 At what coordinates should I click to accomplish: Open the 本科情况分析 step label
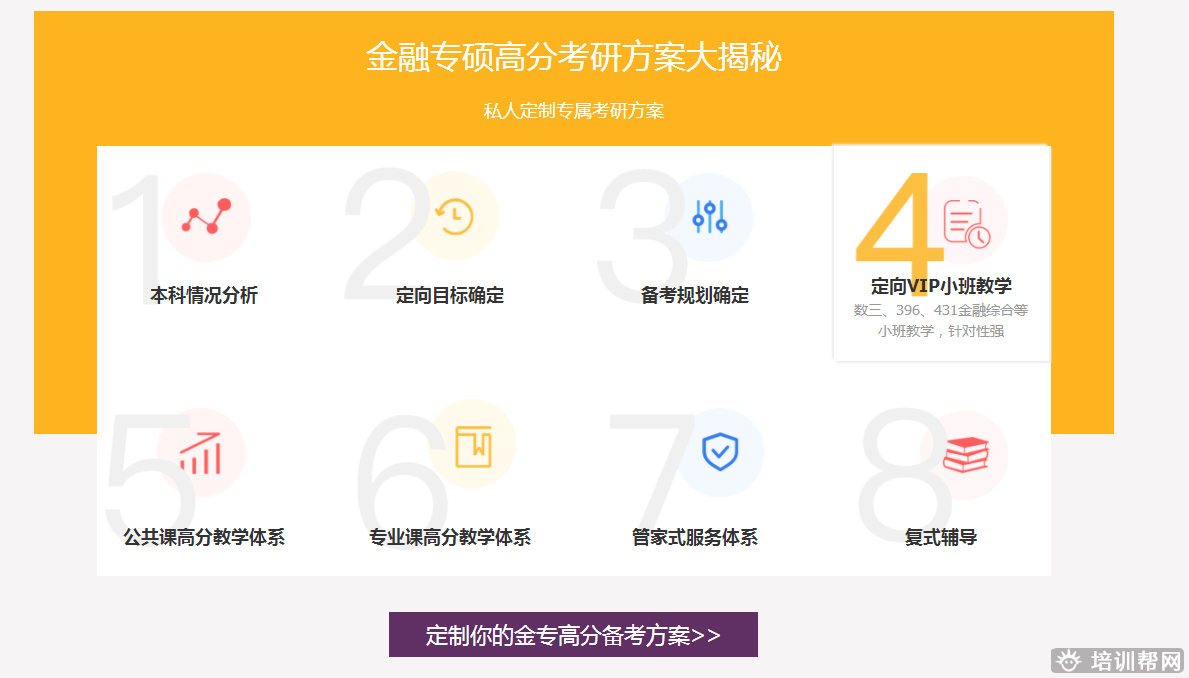pyautogui.click(x=204, y=295)
